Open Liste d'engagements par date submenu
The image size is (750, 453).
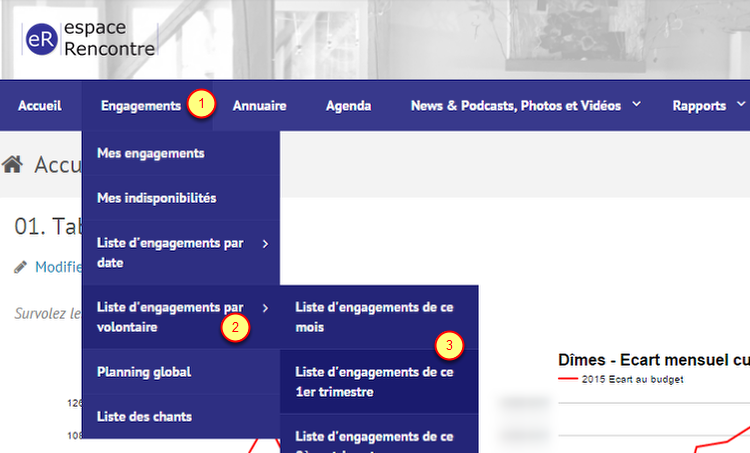point(181,253)
